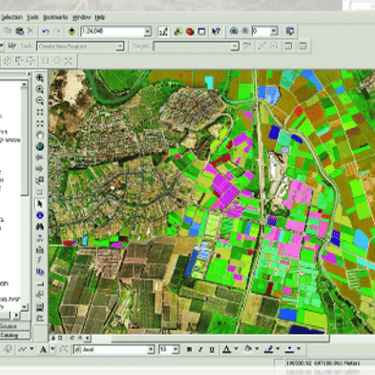Toggle Bold text formatting
Screen dimensions: 375x375
click(x=189, y=349)
